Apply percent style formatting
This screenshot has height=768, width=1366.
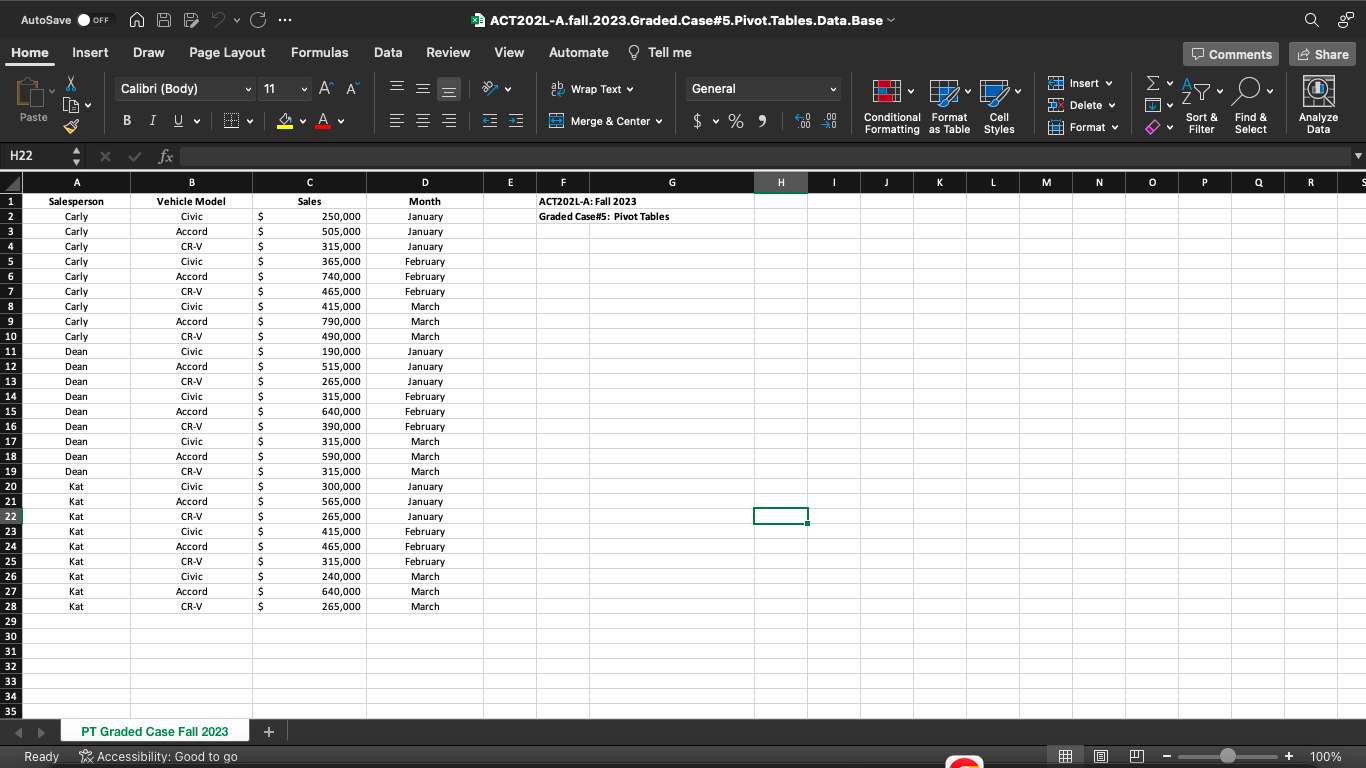pyautogui.click(x=736, y=121)
